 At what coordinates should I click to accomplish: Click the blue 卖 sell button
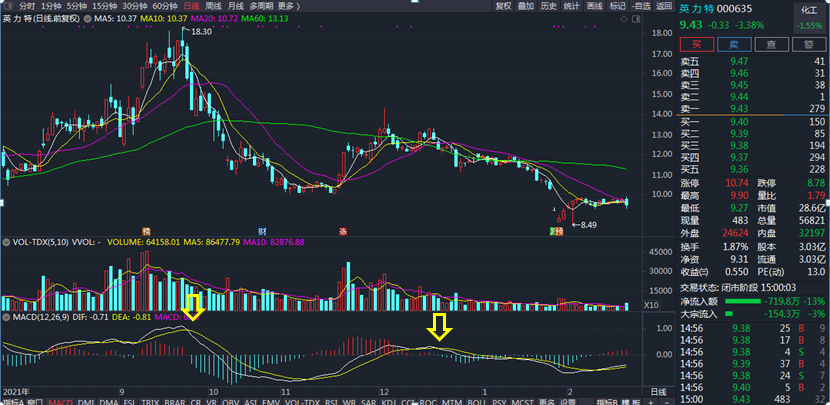[734, 44]
